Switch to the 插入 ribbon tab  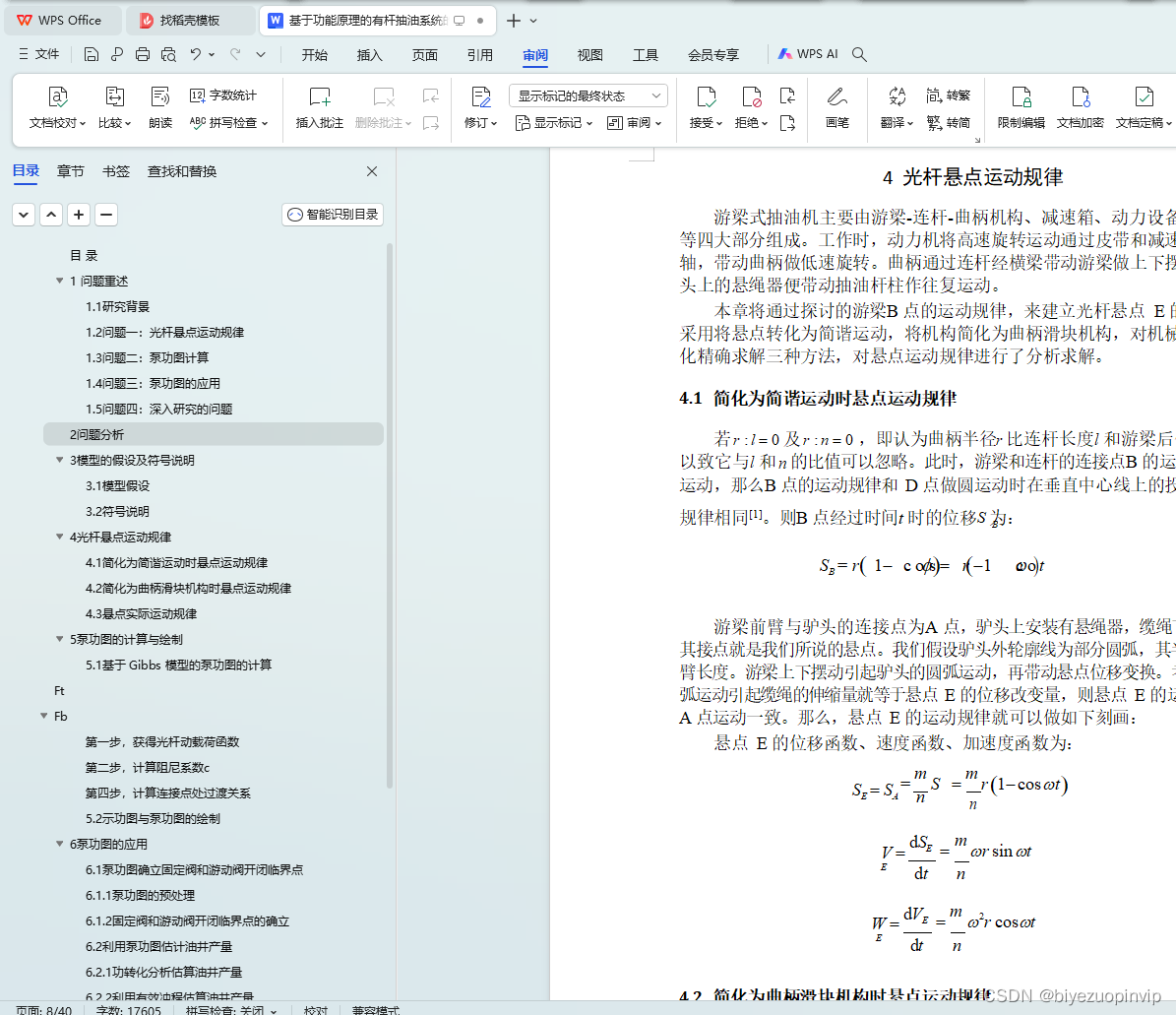pos(369,55)
